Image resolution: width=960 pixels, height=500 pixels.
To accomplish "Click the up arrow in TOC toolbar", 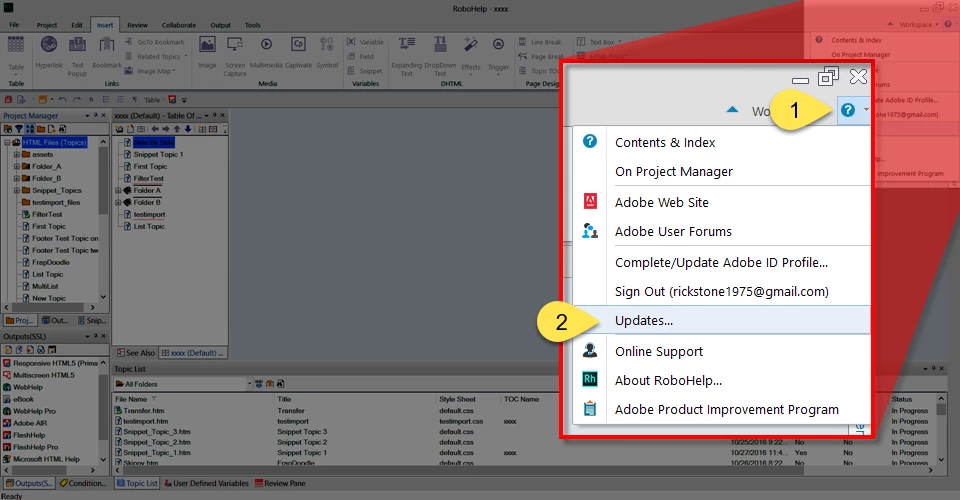I will (177, 129).
